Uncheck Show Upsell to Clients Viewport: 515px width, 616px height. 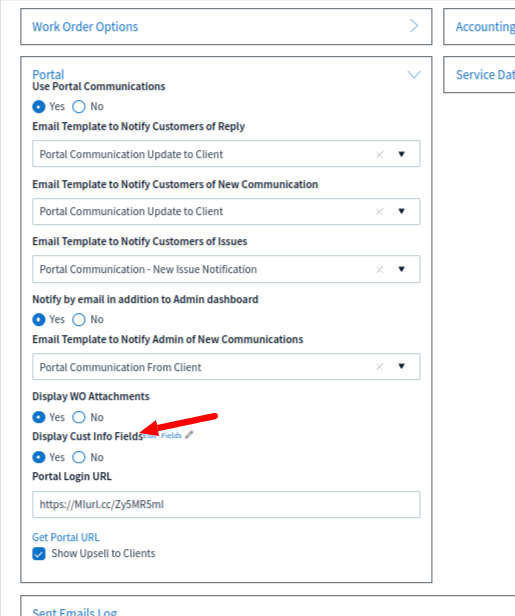pos(39,554)
